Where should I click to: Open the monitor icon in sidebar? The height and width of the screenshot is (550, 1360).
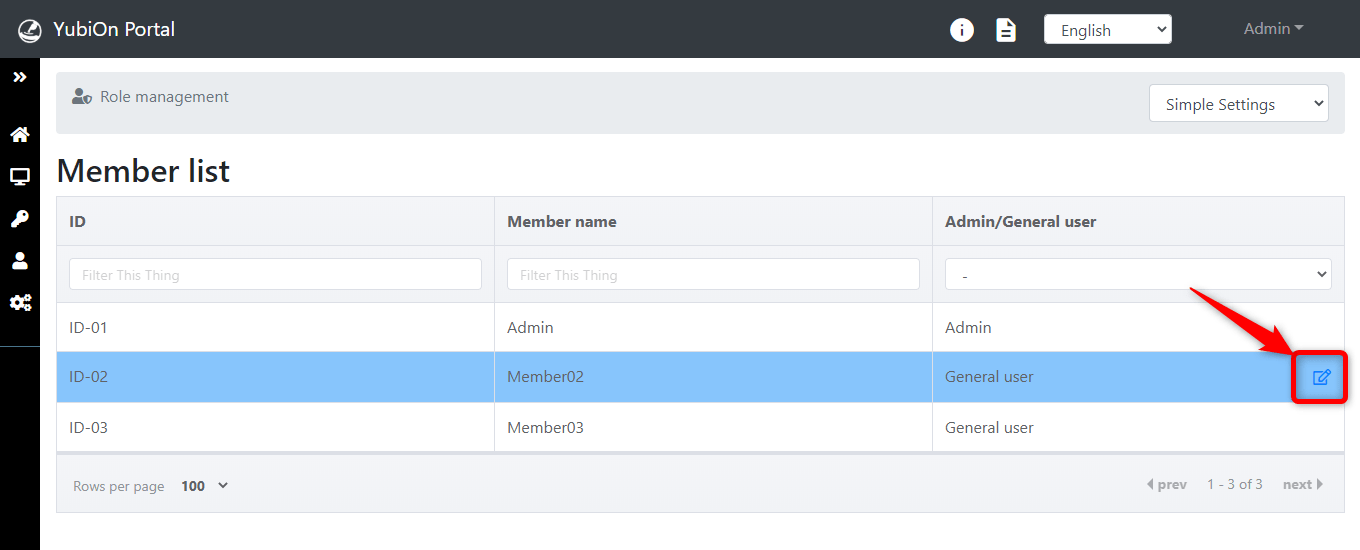tap(20, 177)
